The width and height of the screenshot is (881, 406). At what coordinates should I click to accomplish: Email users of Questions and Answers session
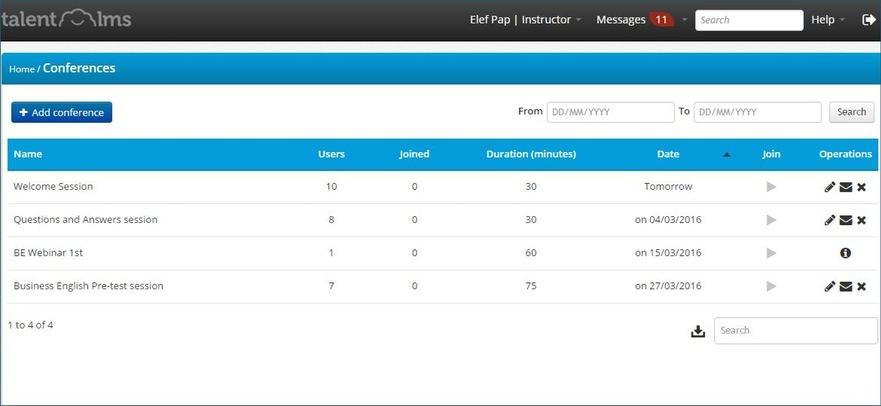[845, 220]
